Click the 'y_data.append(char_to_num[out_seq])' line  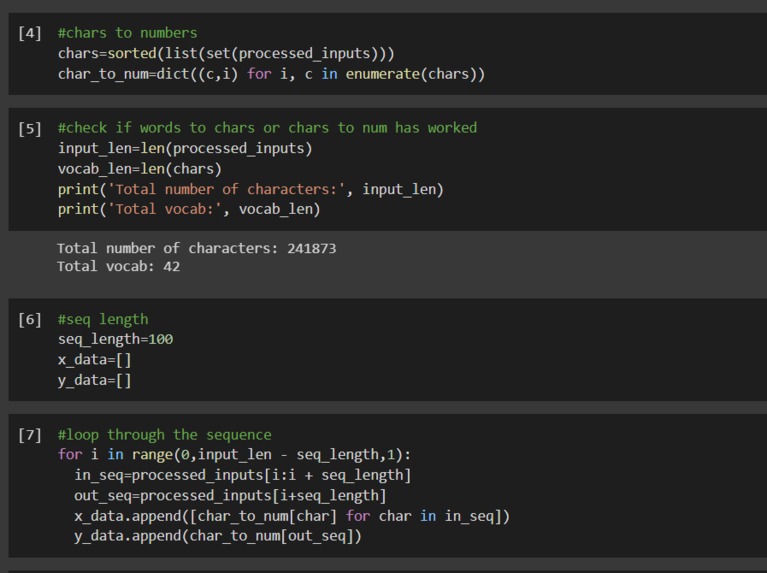point(218,536)
